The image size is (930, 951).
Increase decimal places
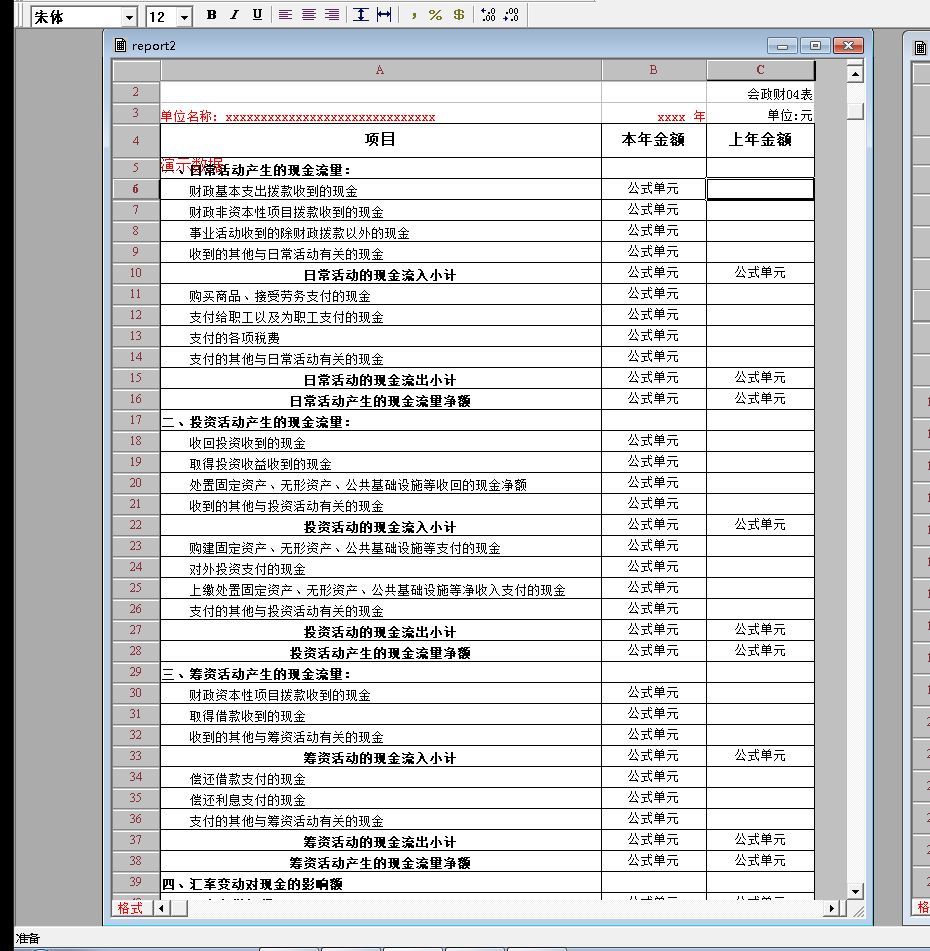point(488,15)
